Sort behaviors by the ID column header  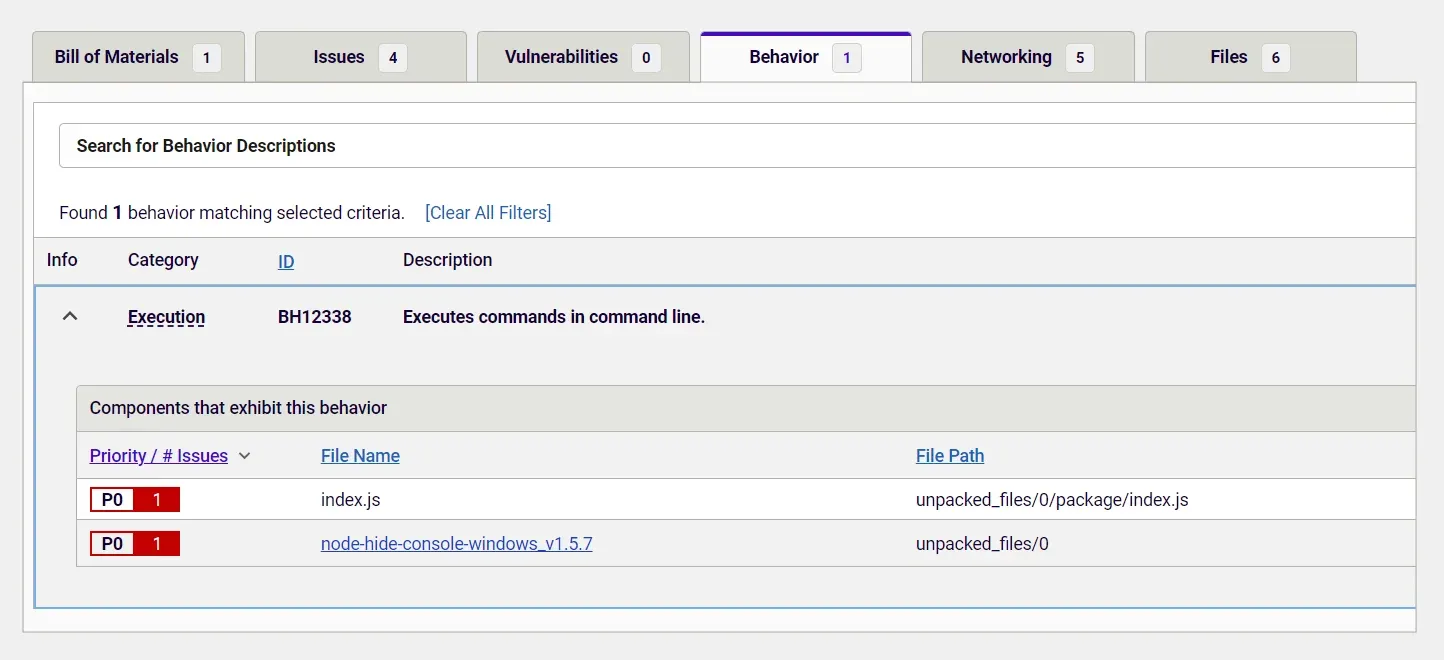tap(286, 261)
